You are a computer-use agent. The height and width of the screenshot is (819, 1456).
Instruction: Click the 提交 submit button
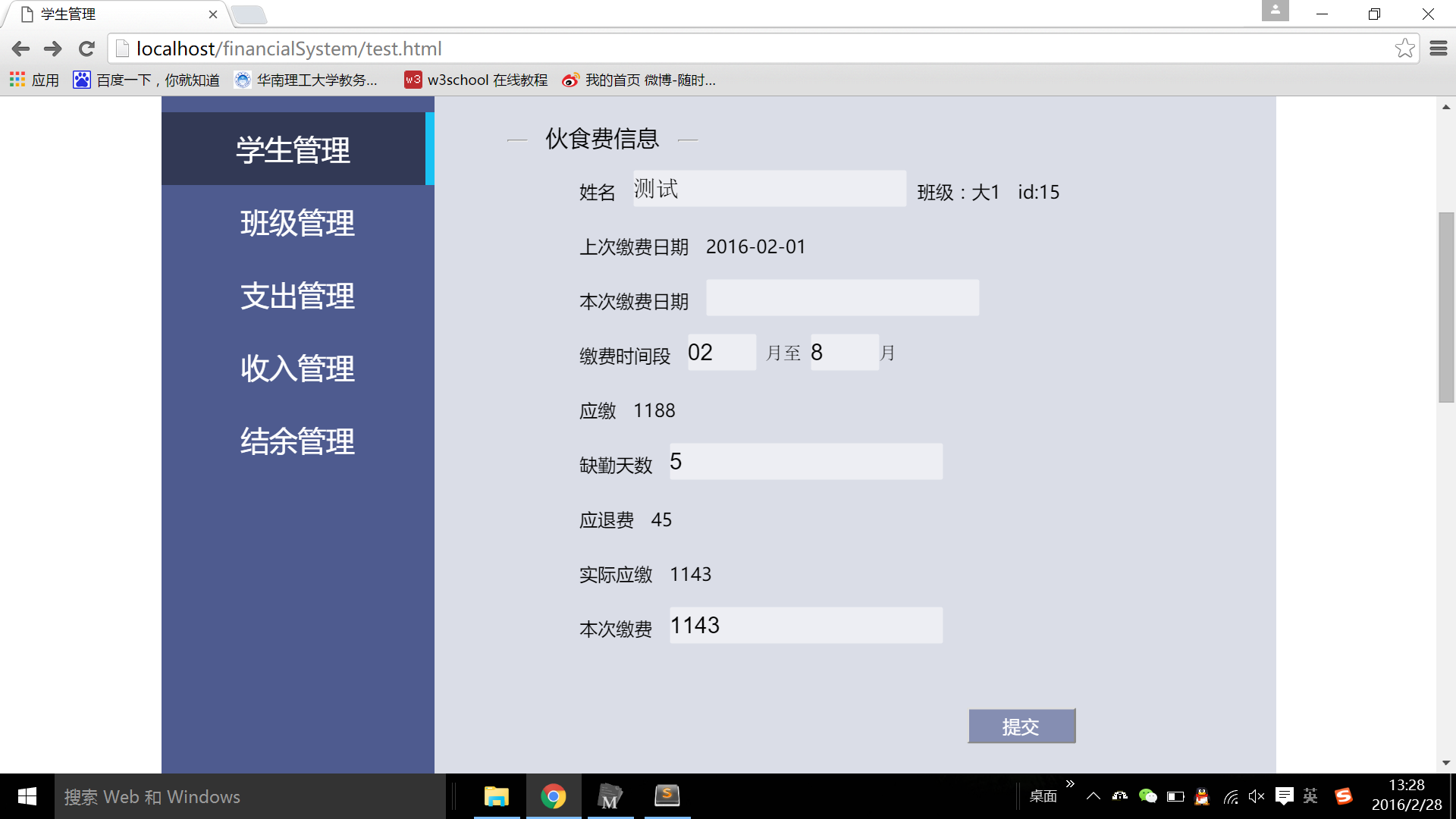click(x=1021, y=726)
